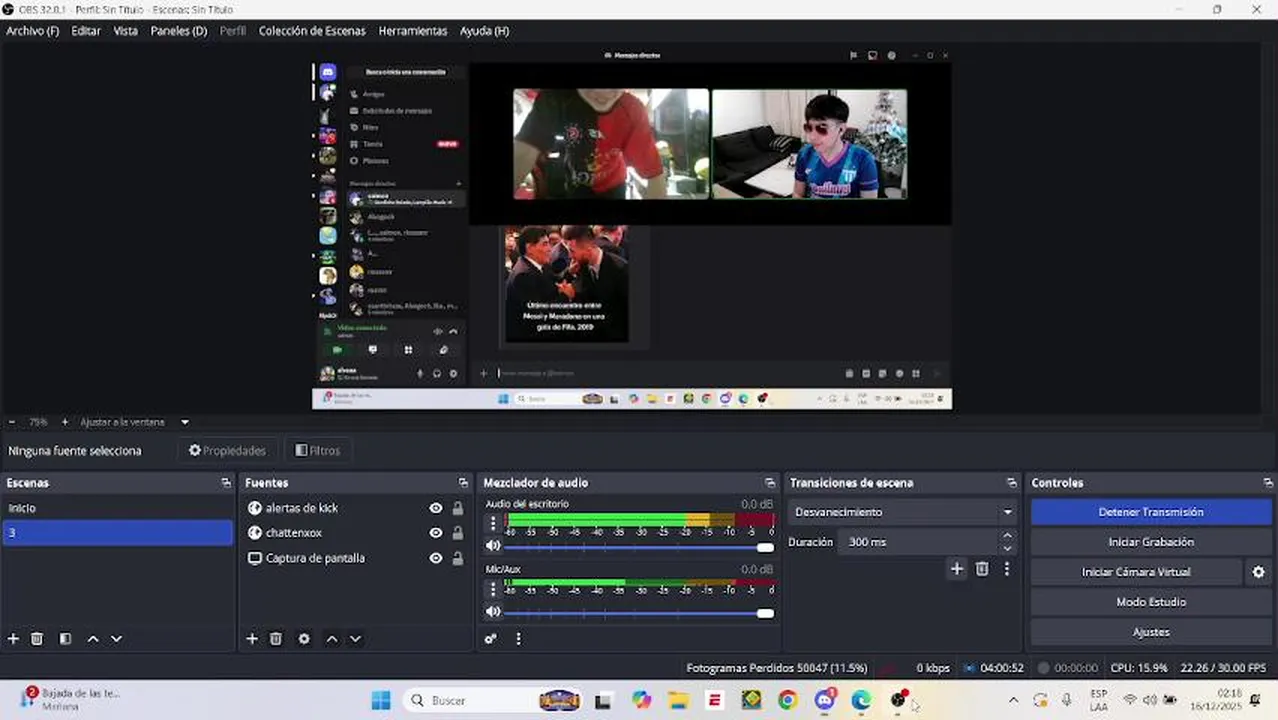Open the Archivo (F) menu
Image resolution: width=1278 pixels, height=720 pixels.
pyautogui.click(x=33, y=31)
